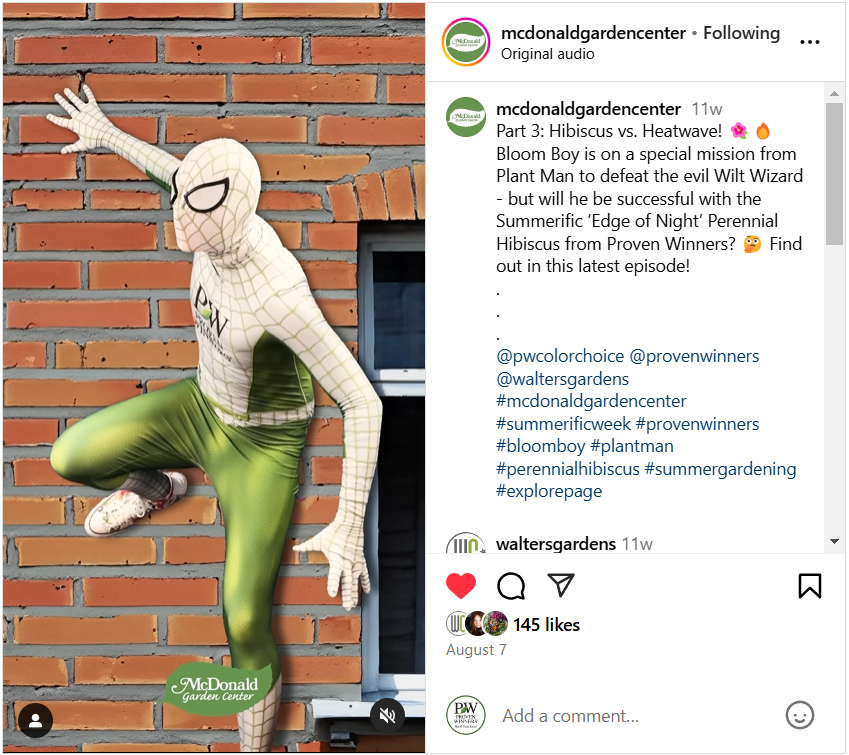849x755 pixels.
Task: Open mcdonaldgardencenter header profile avatar
Action: point(466,42)
